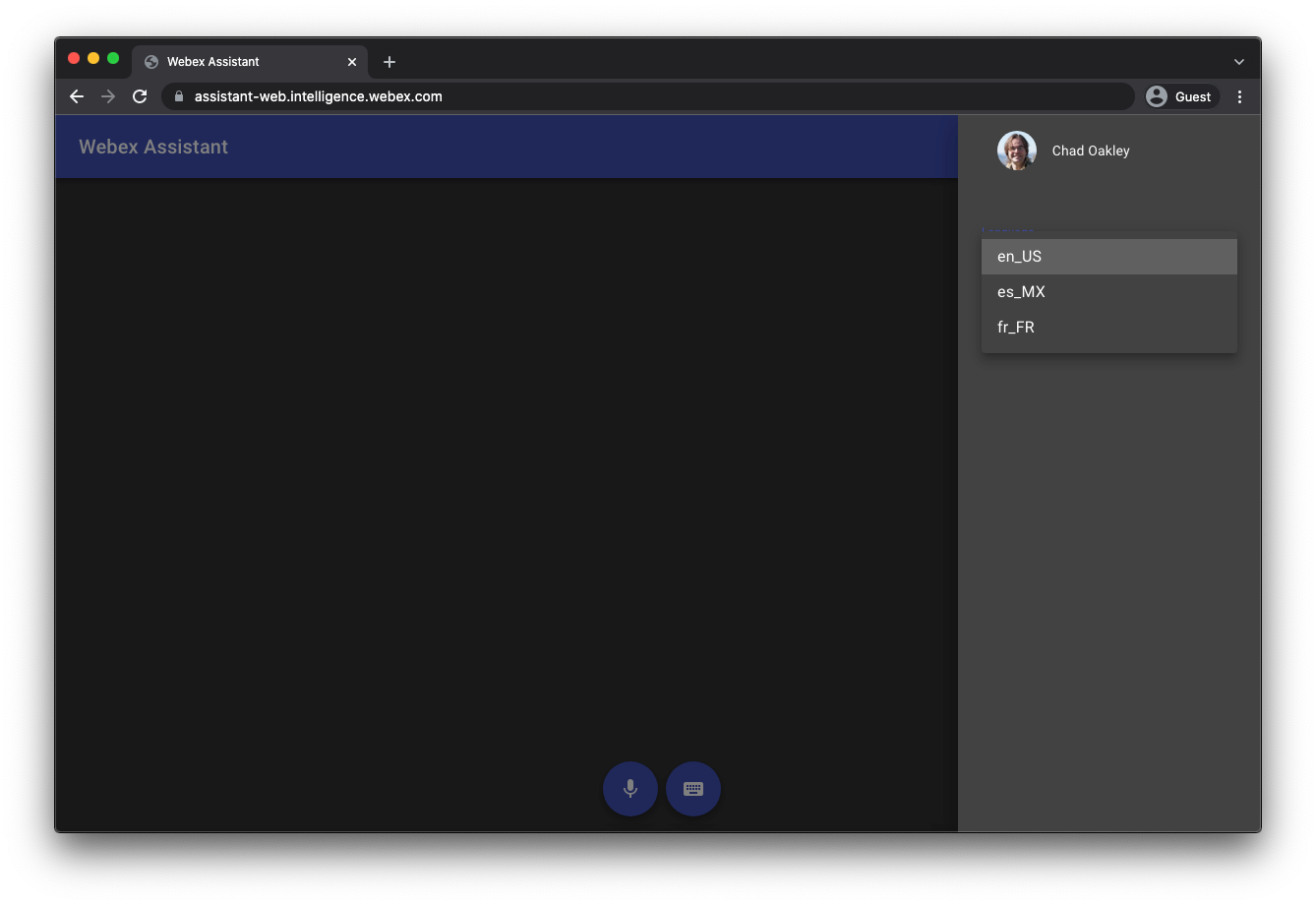This screenshot has width=1316, height=905.
Task: Expand the tab search chevron
Action: click(x=1239, y=62)
